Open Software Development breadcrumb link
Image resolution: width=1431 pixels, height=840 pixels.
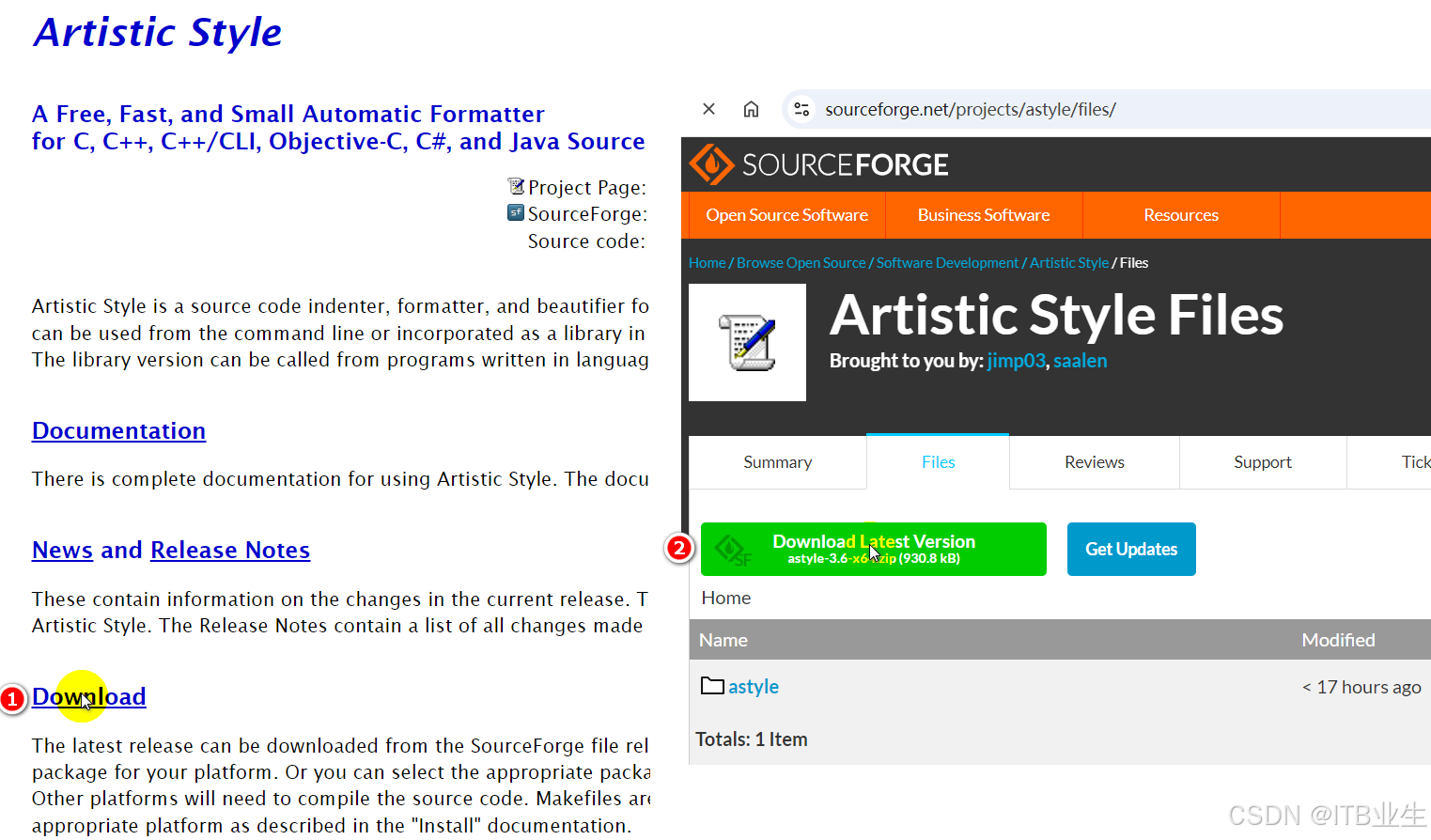pyautogui.click(x=947, y=263)
